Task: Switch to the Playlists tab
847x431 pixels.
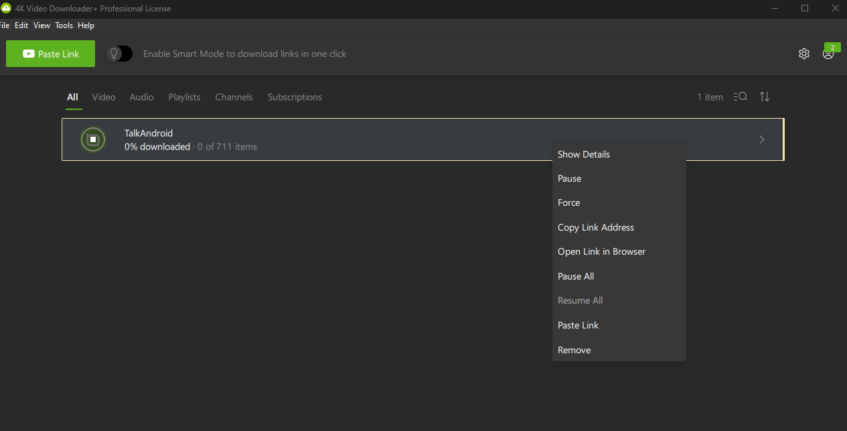Action: coord(184,97)
